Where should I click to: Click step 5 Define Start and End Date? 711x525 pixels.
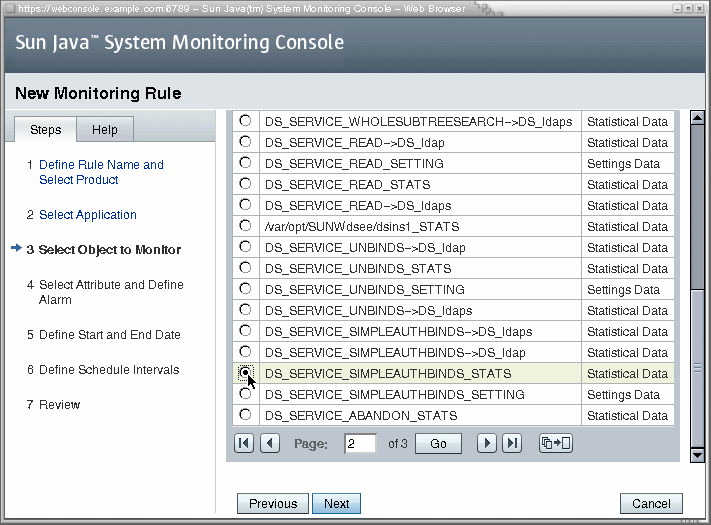(110, 335)
